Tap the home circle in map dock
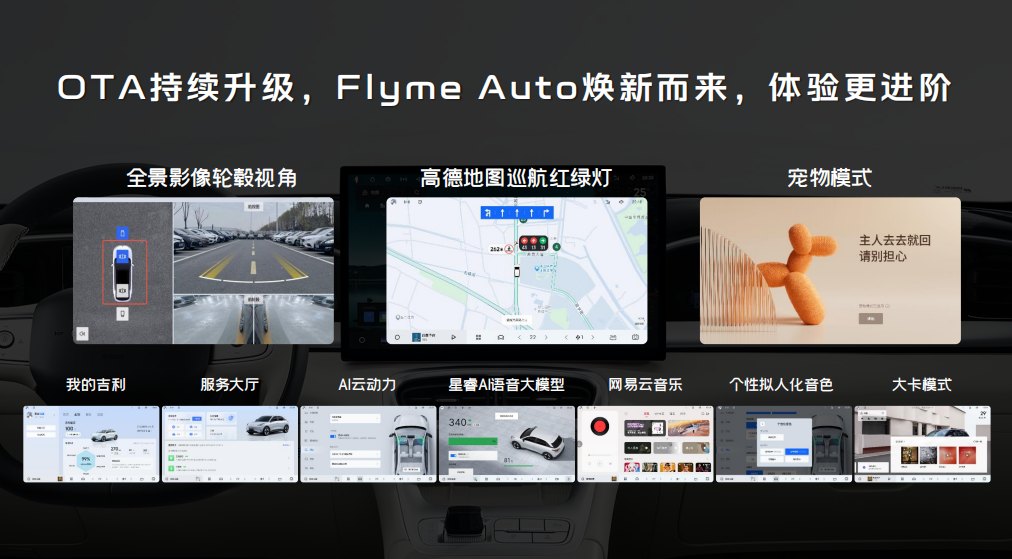The width and height of the screenshot is (1012, 559). [398, 337]
